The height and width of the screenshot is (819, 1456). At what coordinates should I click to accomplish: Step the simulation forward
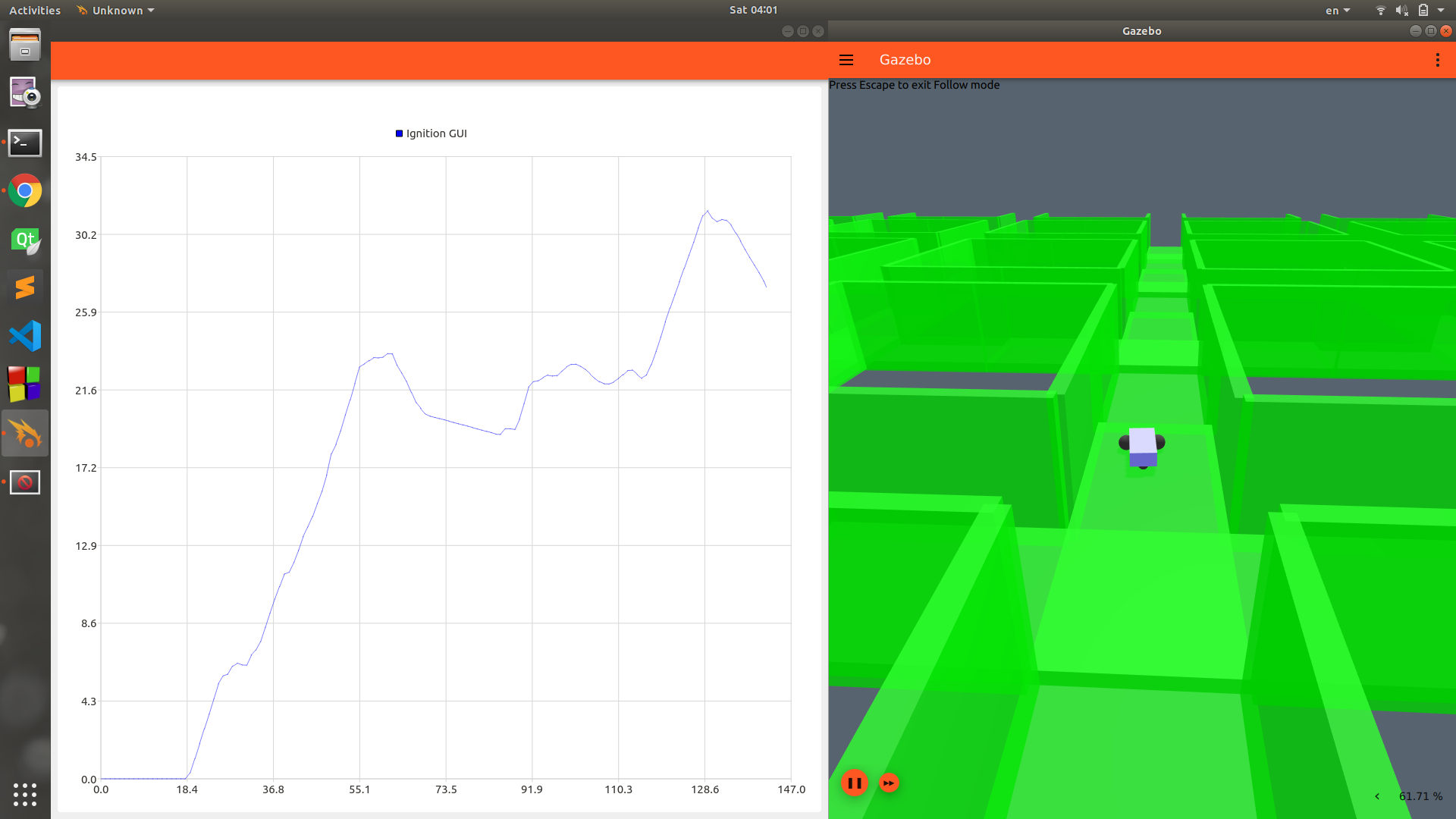coord(889,783)
